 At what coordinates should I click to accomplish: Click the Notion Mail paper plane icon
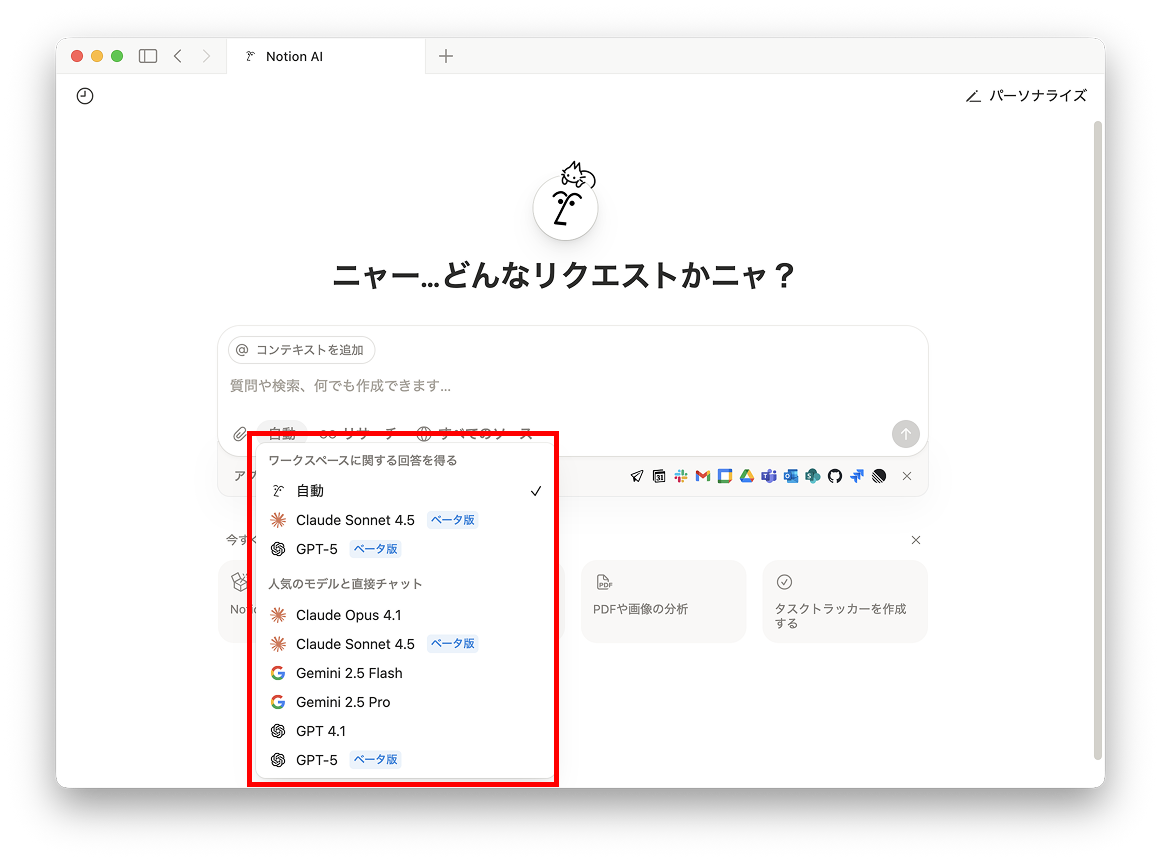[637, 476]
